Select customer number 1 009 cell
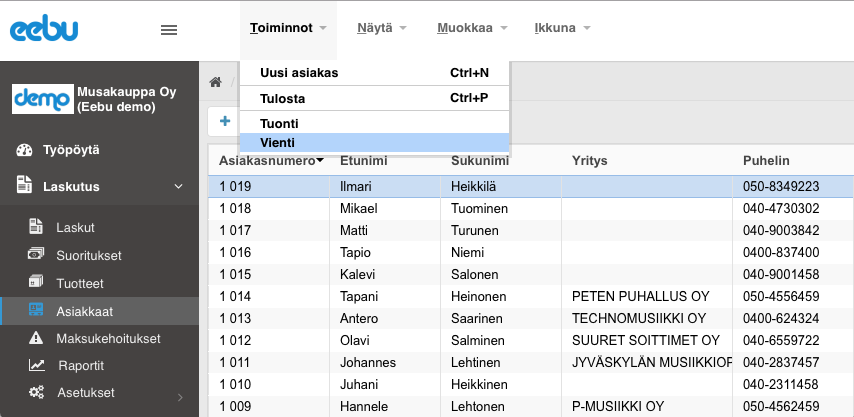The image size is (854, 417). click(x=269, y=407)
